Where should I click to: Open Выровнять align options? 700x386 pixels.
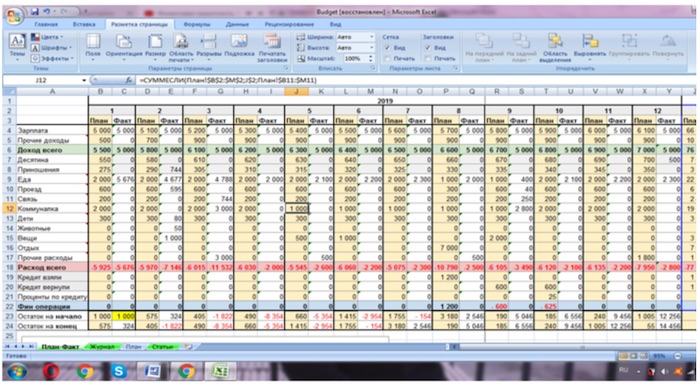[x=590, y=46]
